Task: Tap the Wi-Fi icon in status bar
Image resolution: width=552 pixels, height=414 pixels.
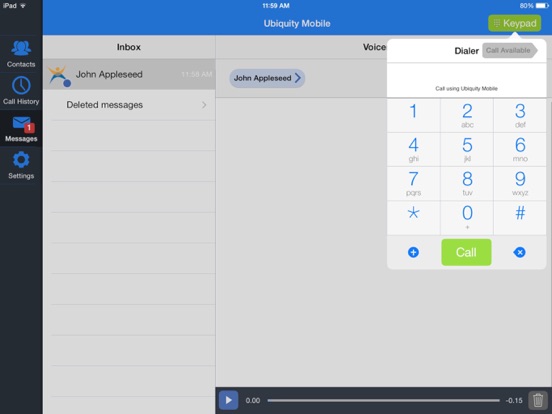Action: pyautogui.click(x=23, y=6)
